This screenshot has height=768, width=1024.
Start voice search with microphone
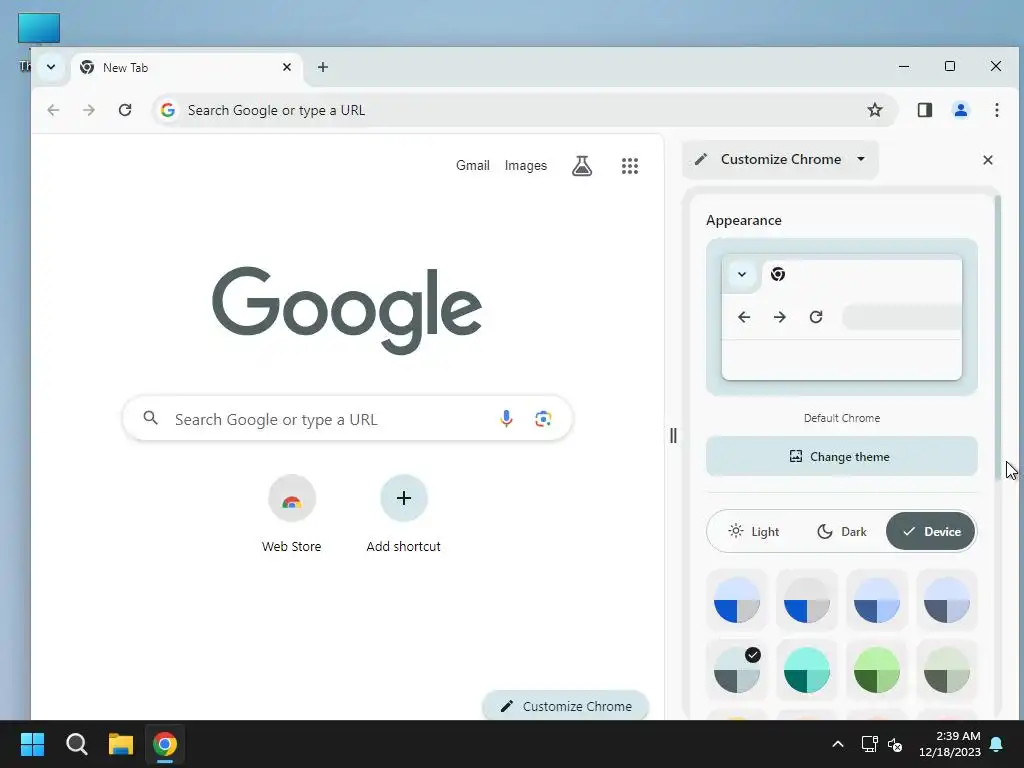506,419
